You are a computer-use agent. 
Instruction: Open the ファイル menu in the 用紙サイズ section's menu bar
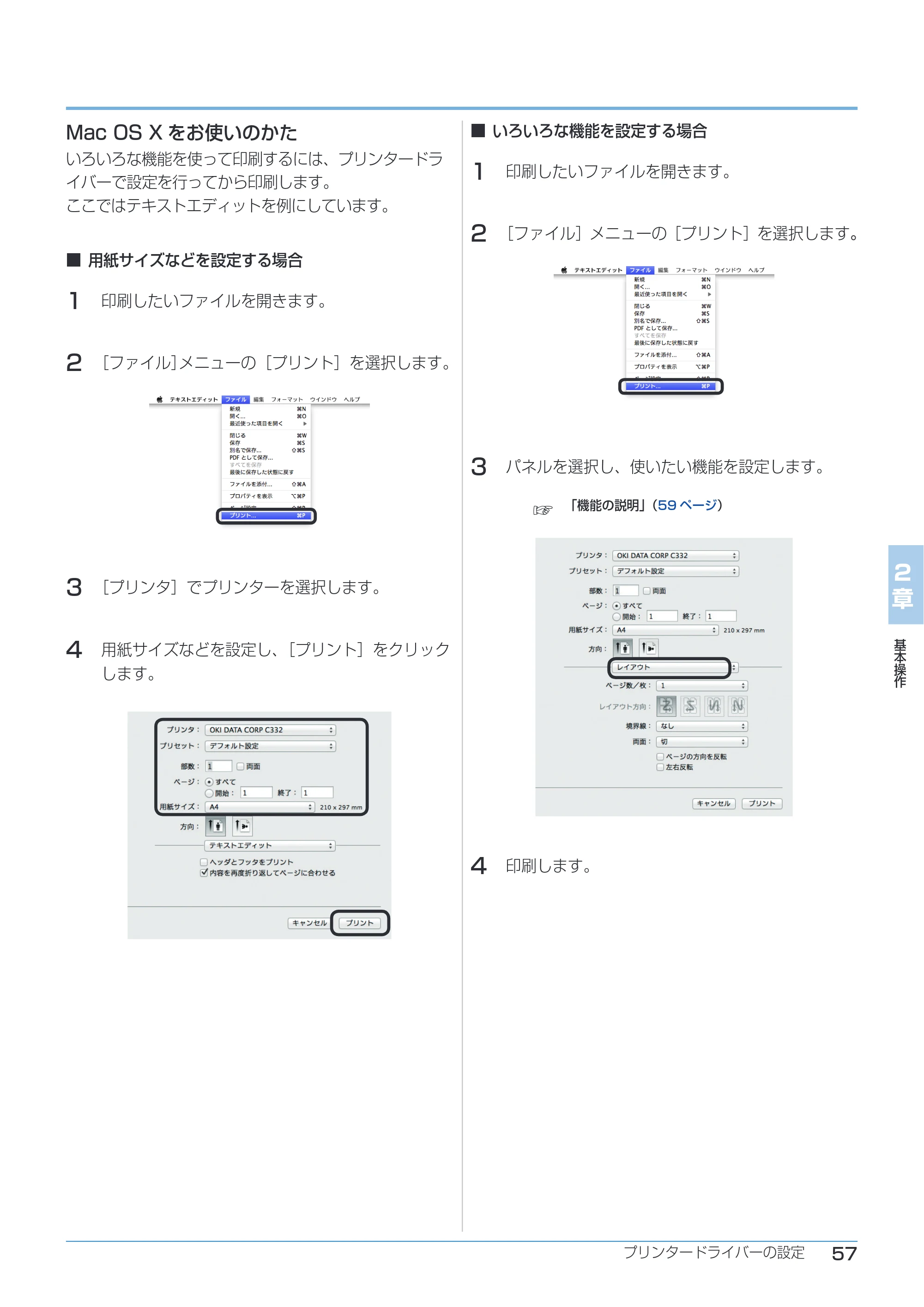click(x=236, y=400)
